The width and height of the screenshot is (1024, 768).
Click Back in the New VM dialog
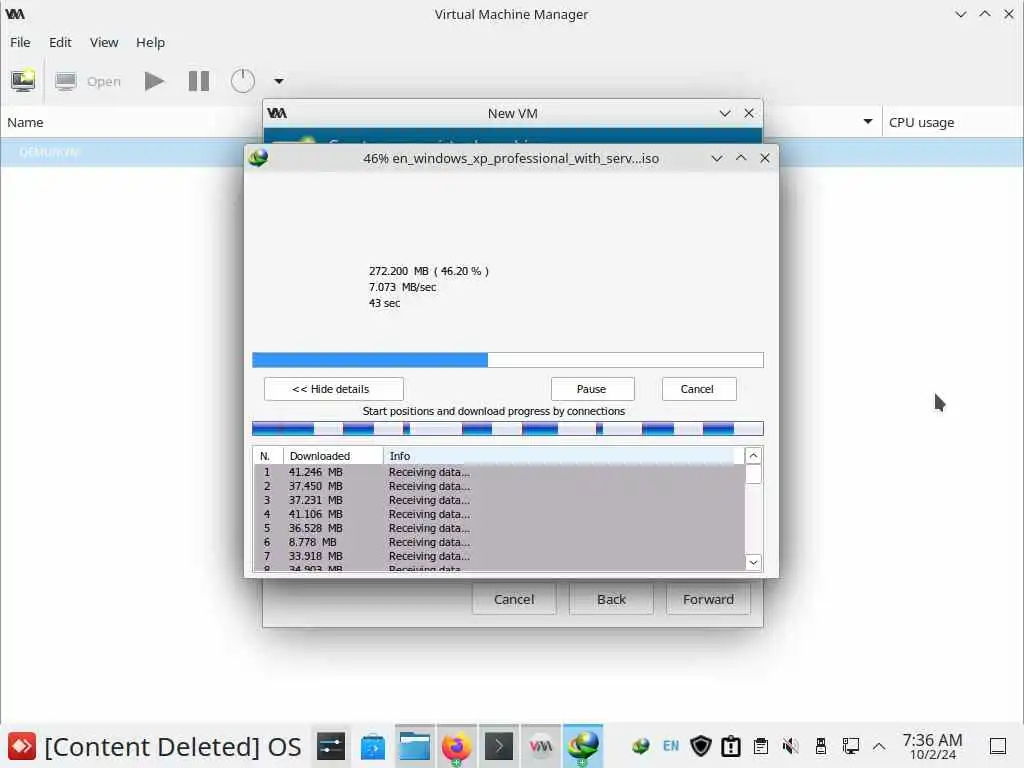coord(611,600)
